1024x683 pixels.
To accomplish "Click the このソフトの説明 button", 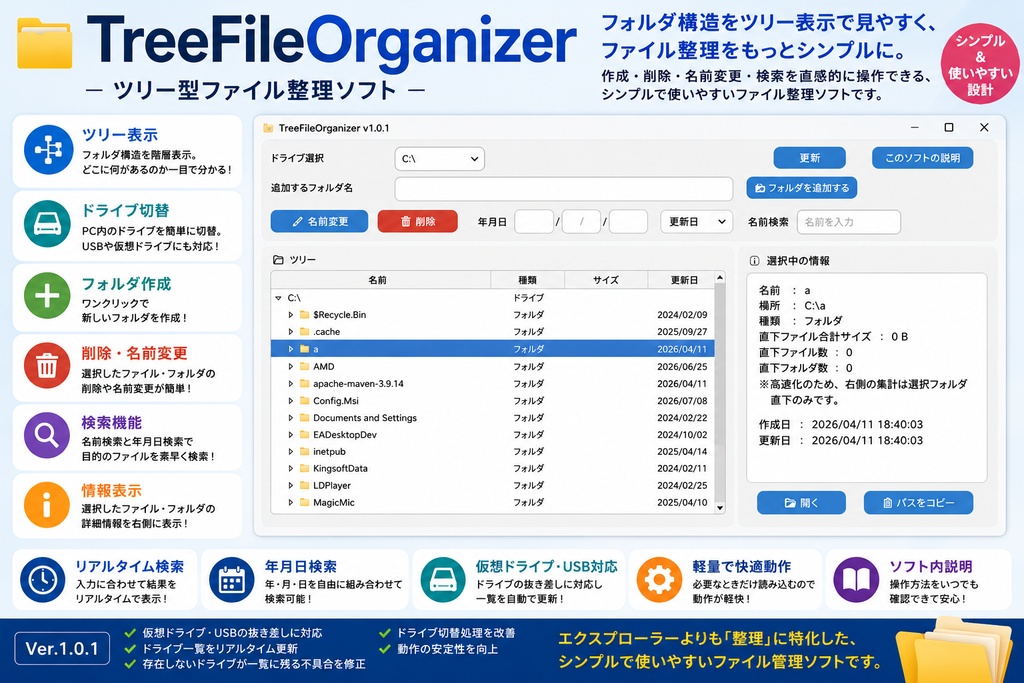I will (922, 158).
